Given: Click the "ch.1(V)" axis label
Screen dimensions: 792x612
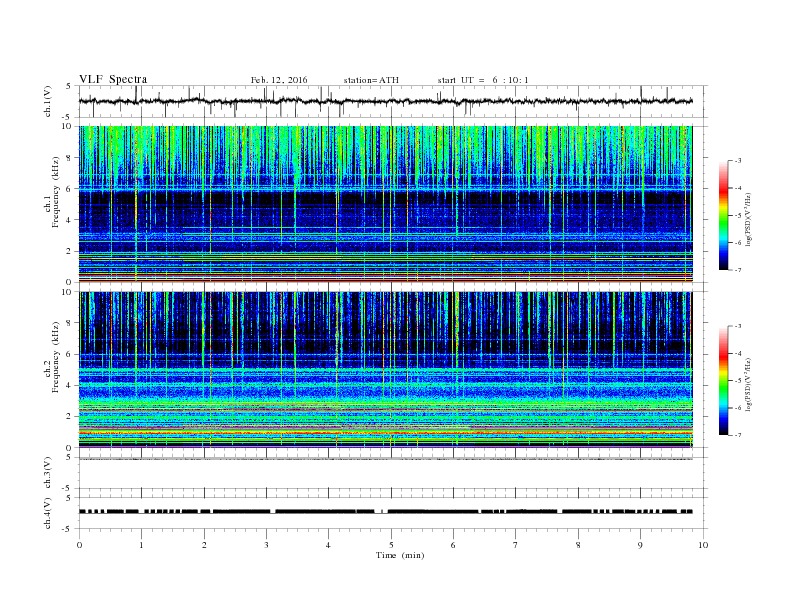Looking at the screenshot, I should 48,101.
